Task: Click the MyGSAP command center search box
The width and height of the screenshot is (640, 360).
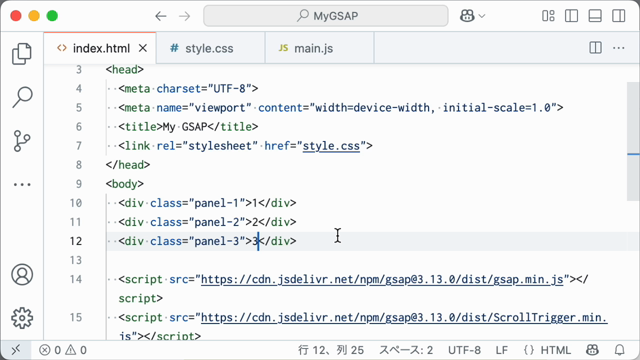Action: (326, 16)
